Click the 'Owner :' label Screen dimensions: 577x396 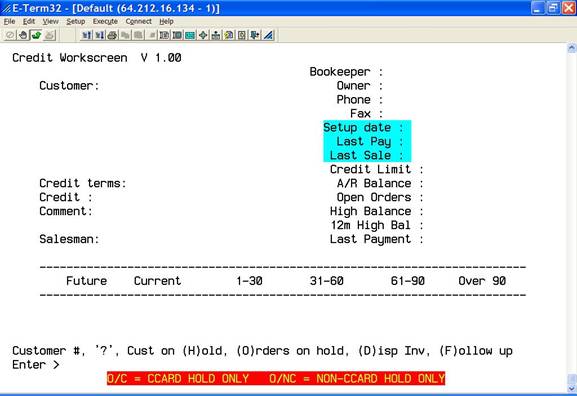[x=360, y=86]
